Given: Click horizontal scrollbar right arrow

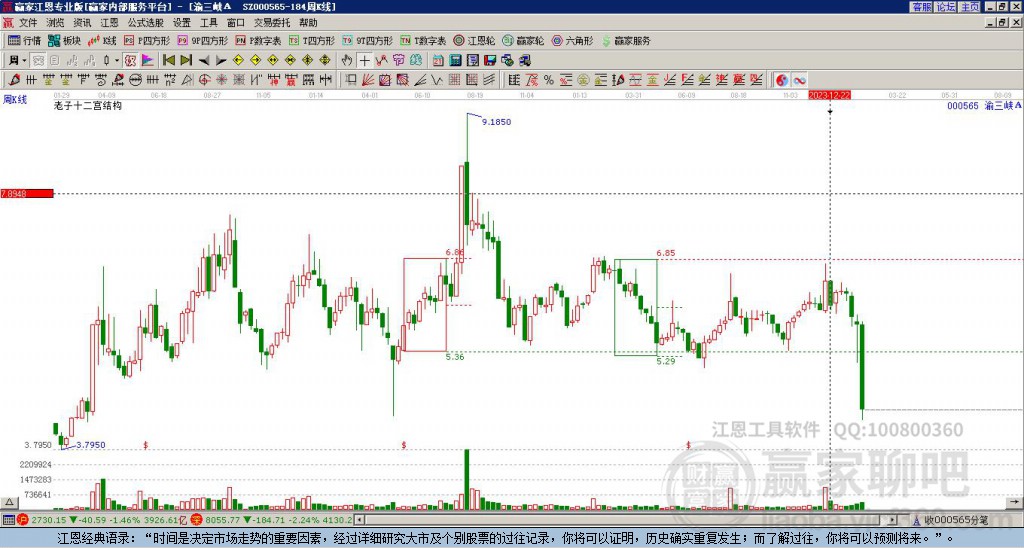Looking at the screenshot, I should pyautogui.click(x=893, y=520).
